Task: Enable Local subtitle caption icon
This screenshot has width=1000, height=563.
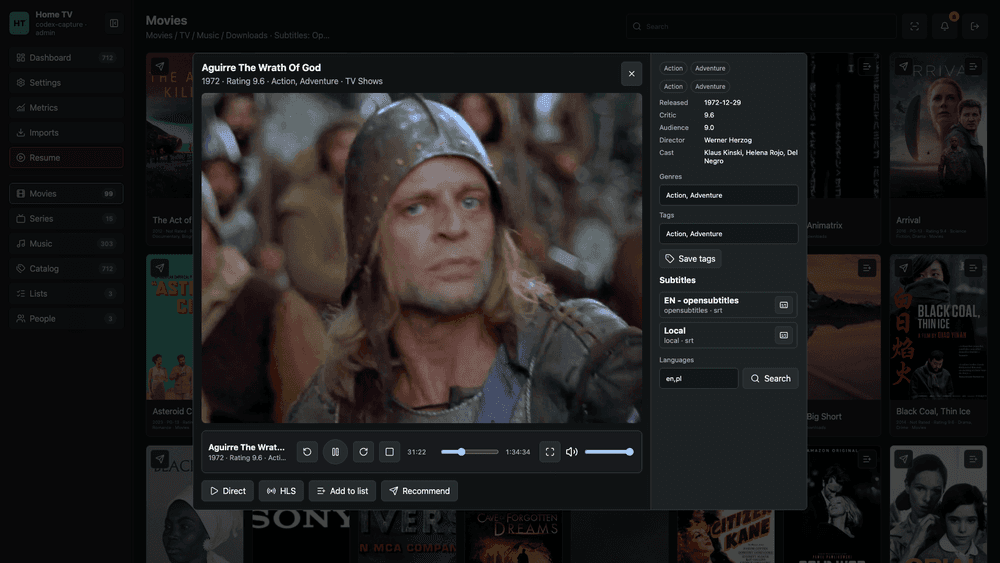Action: [x=784, y=335]
